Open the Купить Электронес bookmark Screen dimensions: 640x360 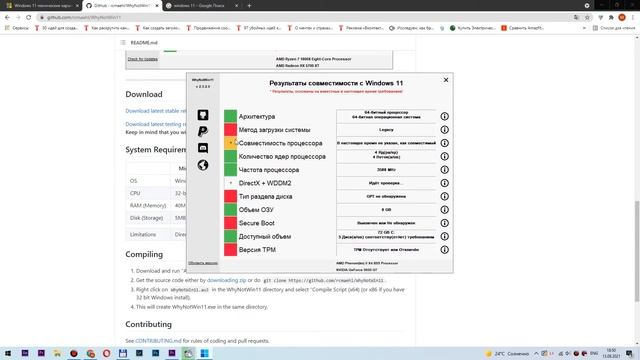tap(472, 28)
